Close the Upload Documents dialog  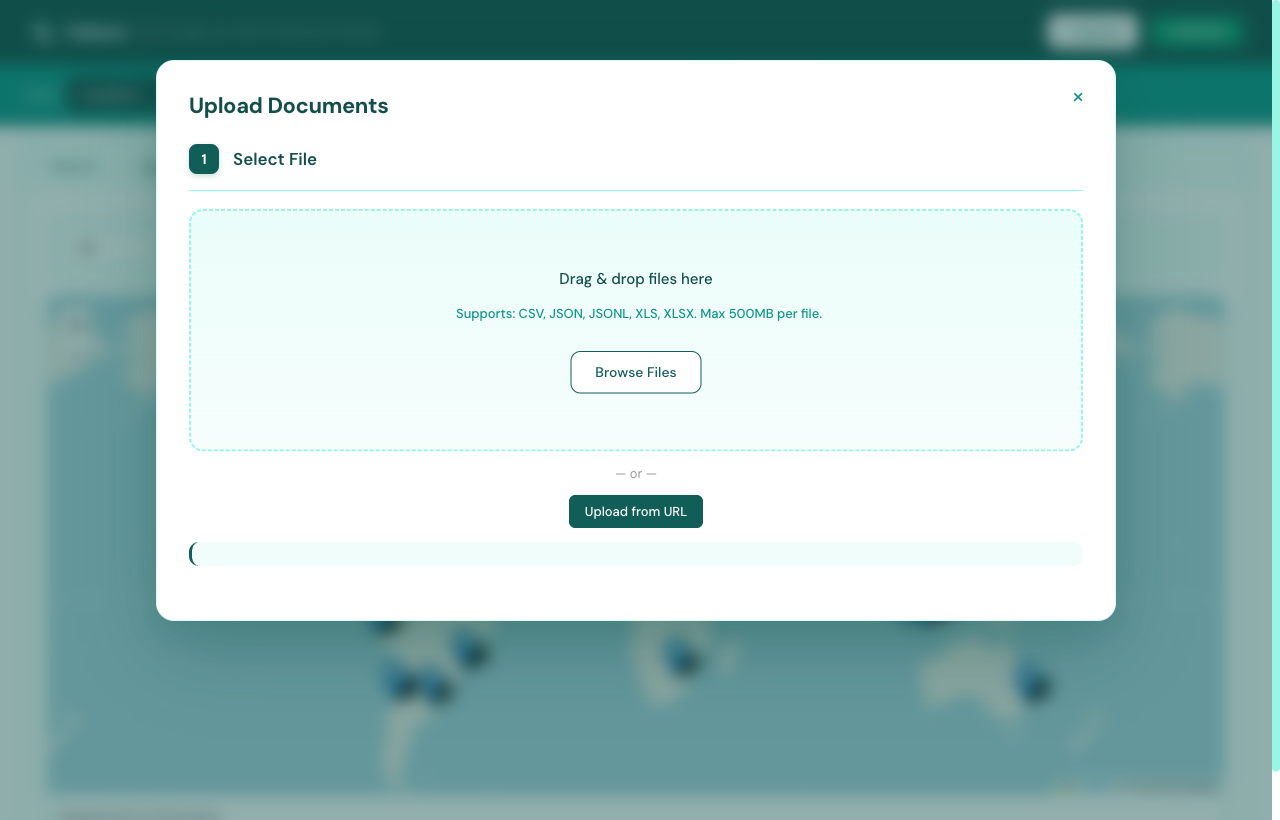[x=1078, y=97]
